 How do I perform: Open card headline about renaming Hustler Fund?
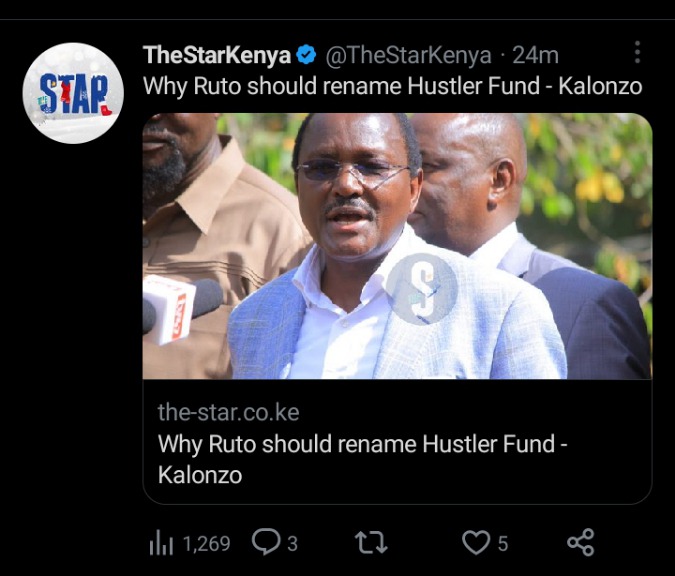[x=362, y=459]
